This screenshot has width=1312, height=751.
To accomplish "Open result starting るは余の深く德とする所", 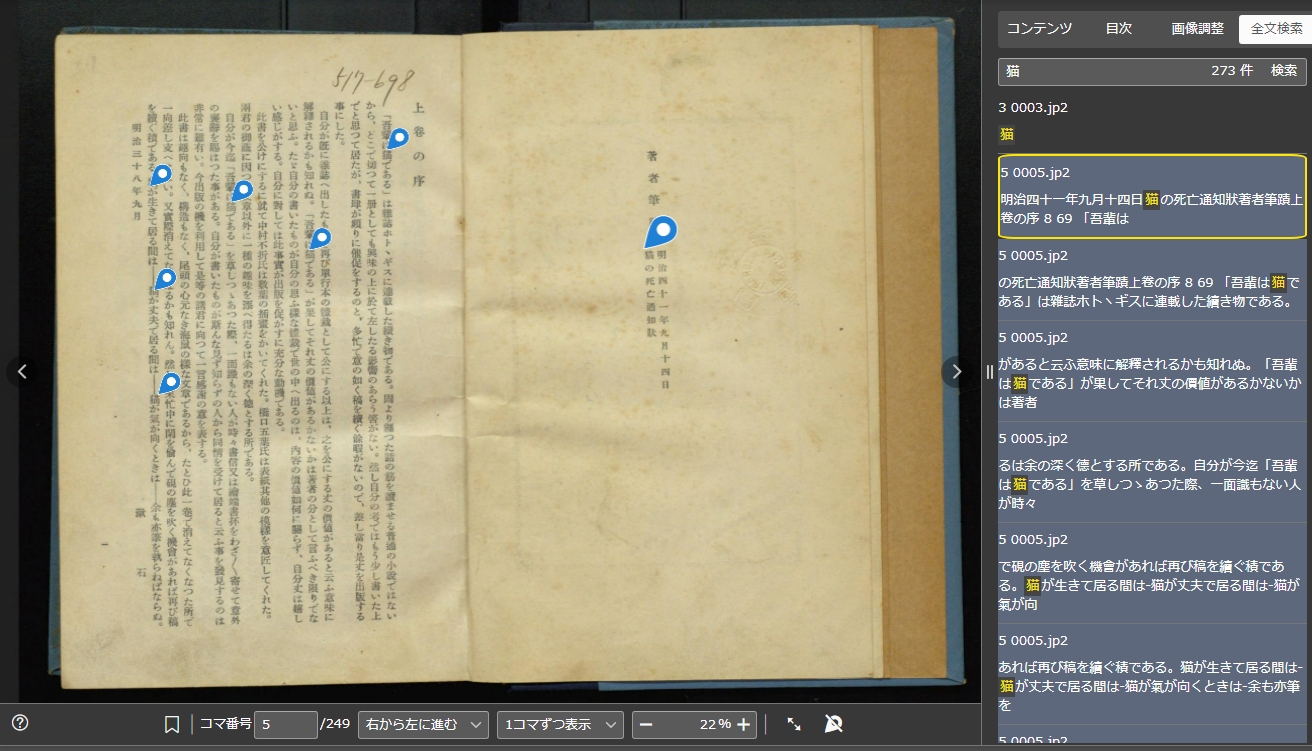I will click(x=1152, y=472).
